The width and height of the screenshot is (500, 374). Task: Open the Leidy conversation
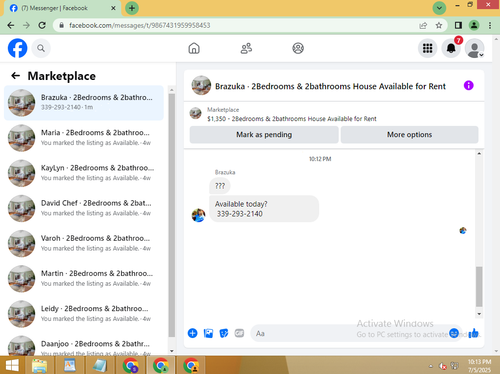click(x=84, y=314)
